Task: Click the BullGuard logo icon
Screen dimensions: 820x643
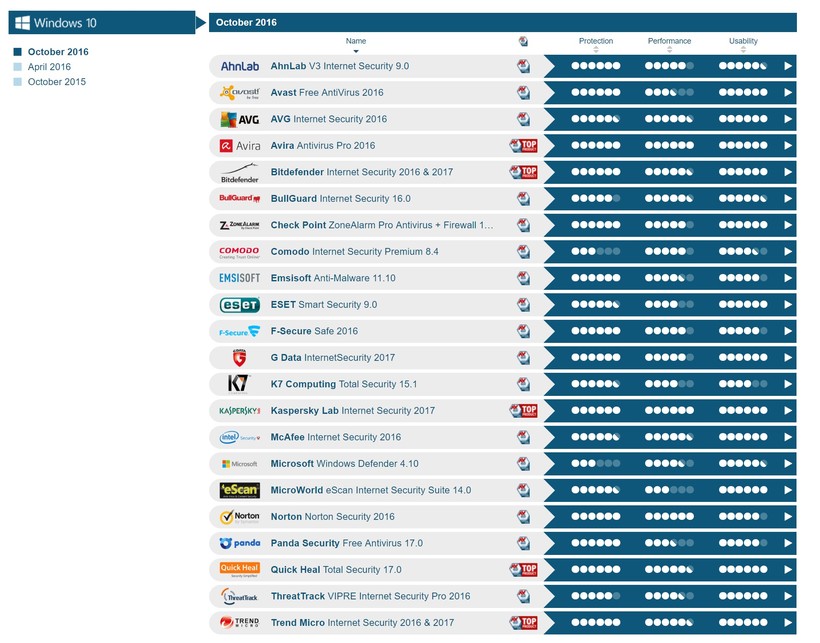Action: click(240, 199)
